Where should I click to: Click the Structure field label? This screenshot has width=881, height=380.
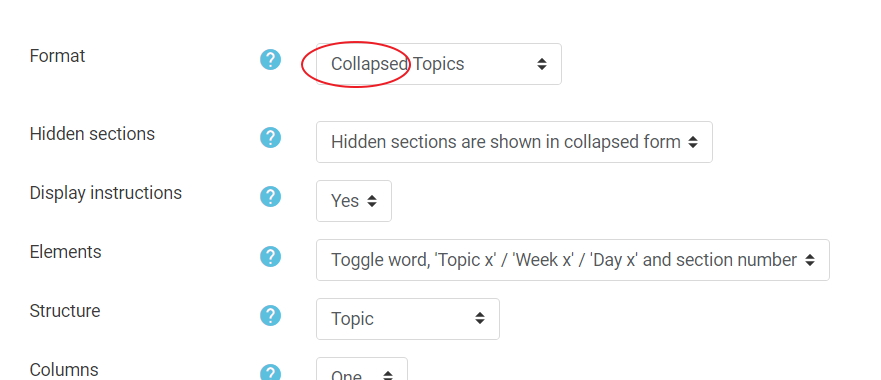tap(65, 311)
